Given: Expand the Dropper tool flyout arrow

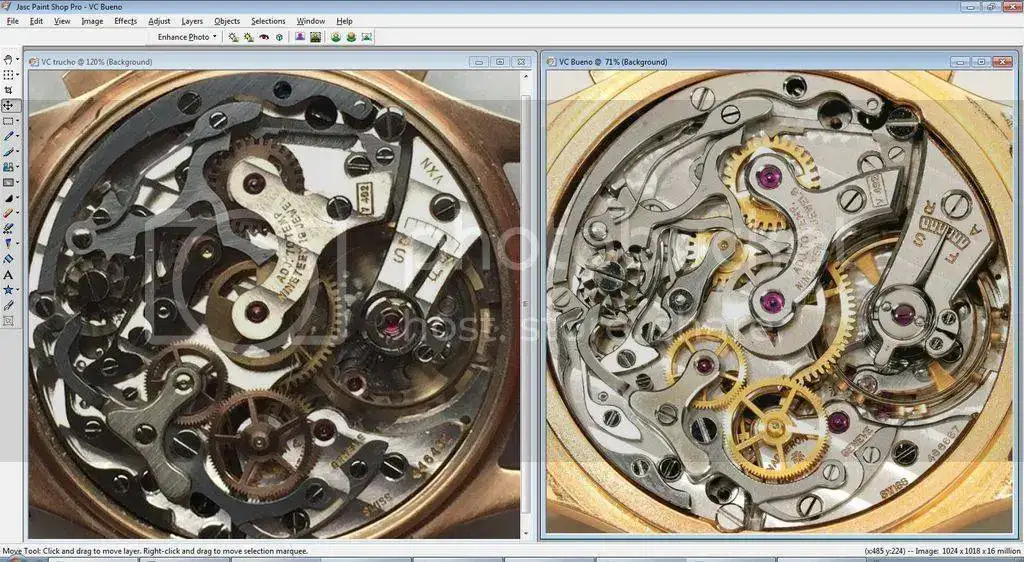Looking at the screenshot, I should [x=17, y=136].
